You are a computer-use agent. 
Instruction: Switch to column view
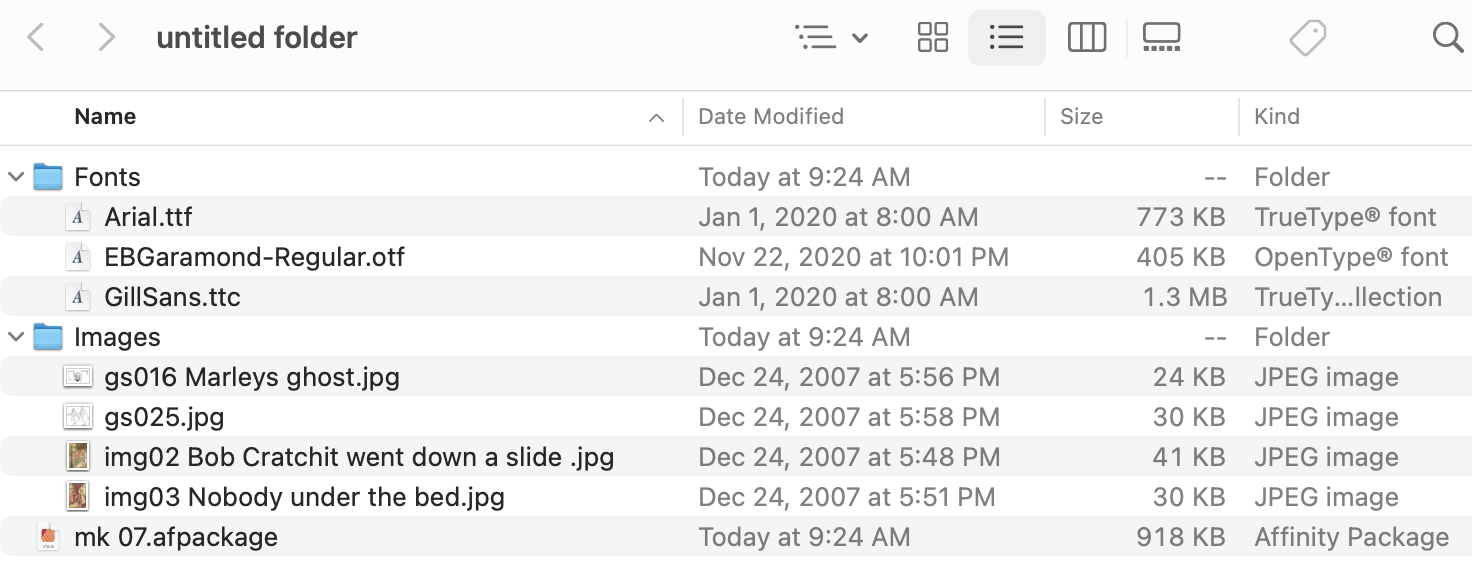click(1086, 38)
